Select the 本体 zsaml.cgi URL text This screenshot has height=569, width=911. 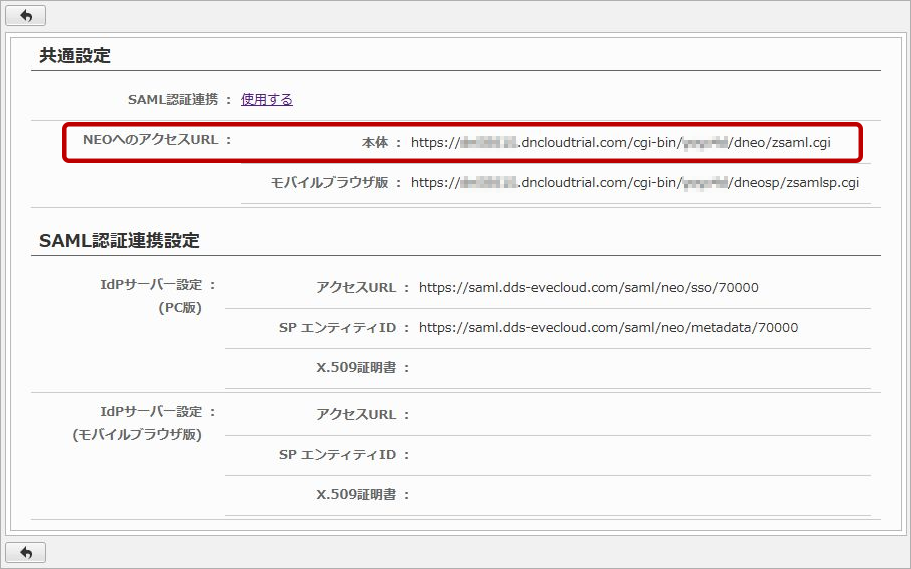point(620,143)
